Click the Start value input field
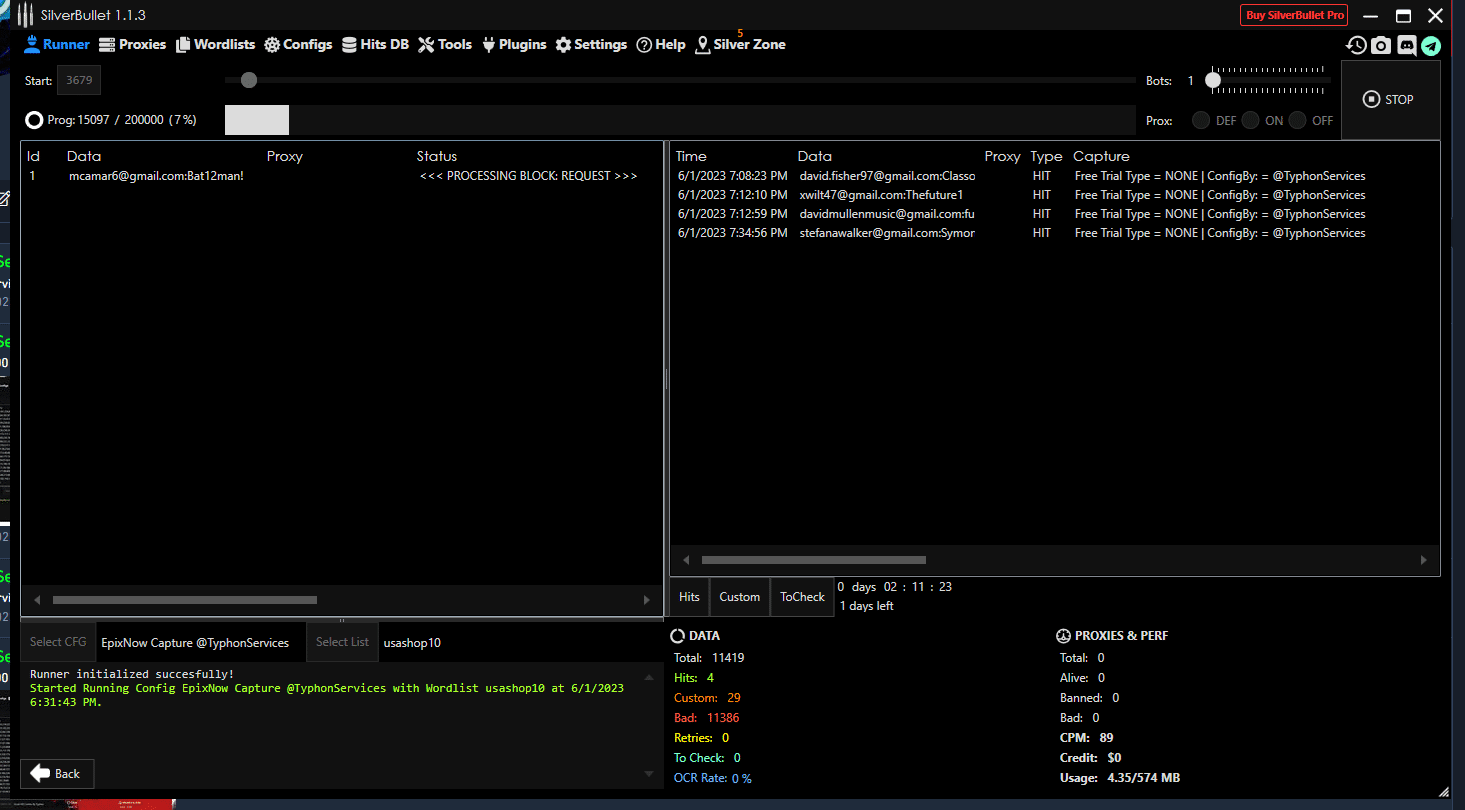 [x=78, y=80]
